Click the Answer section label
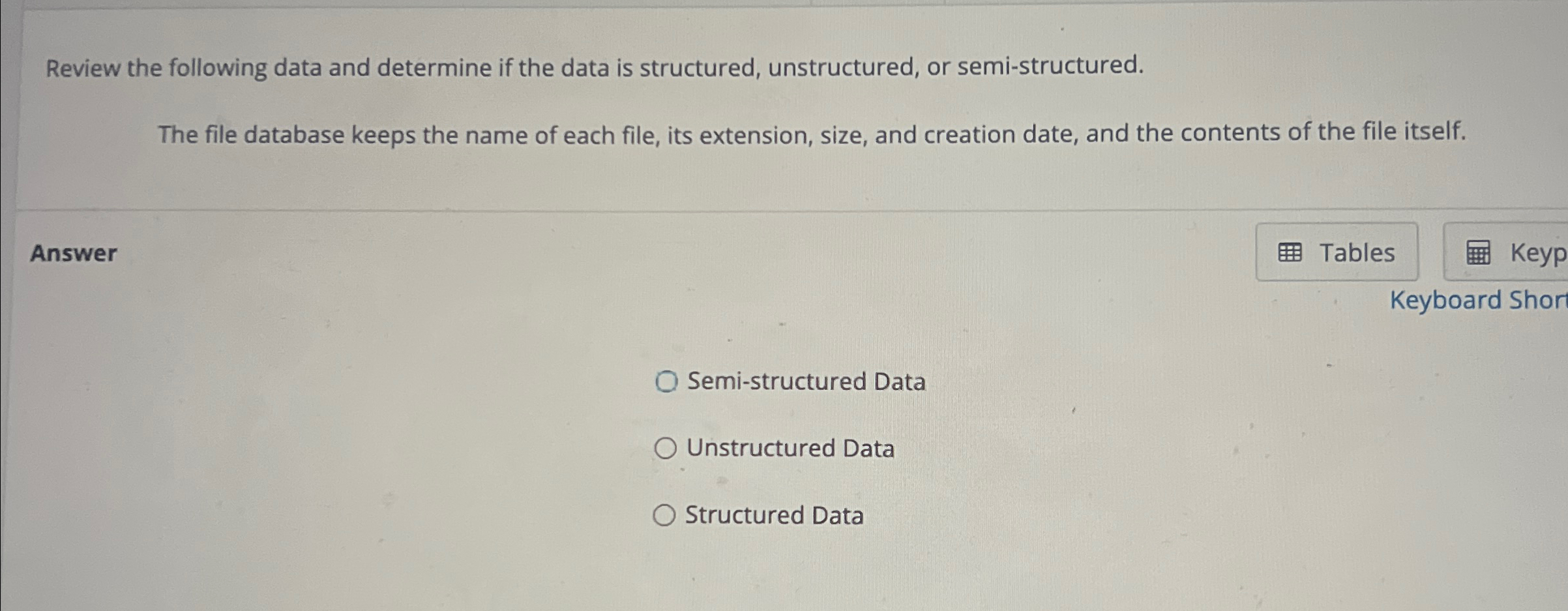 (74, 253)
